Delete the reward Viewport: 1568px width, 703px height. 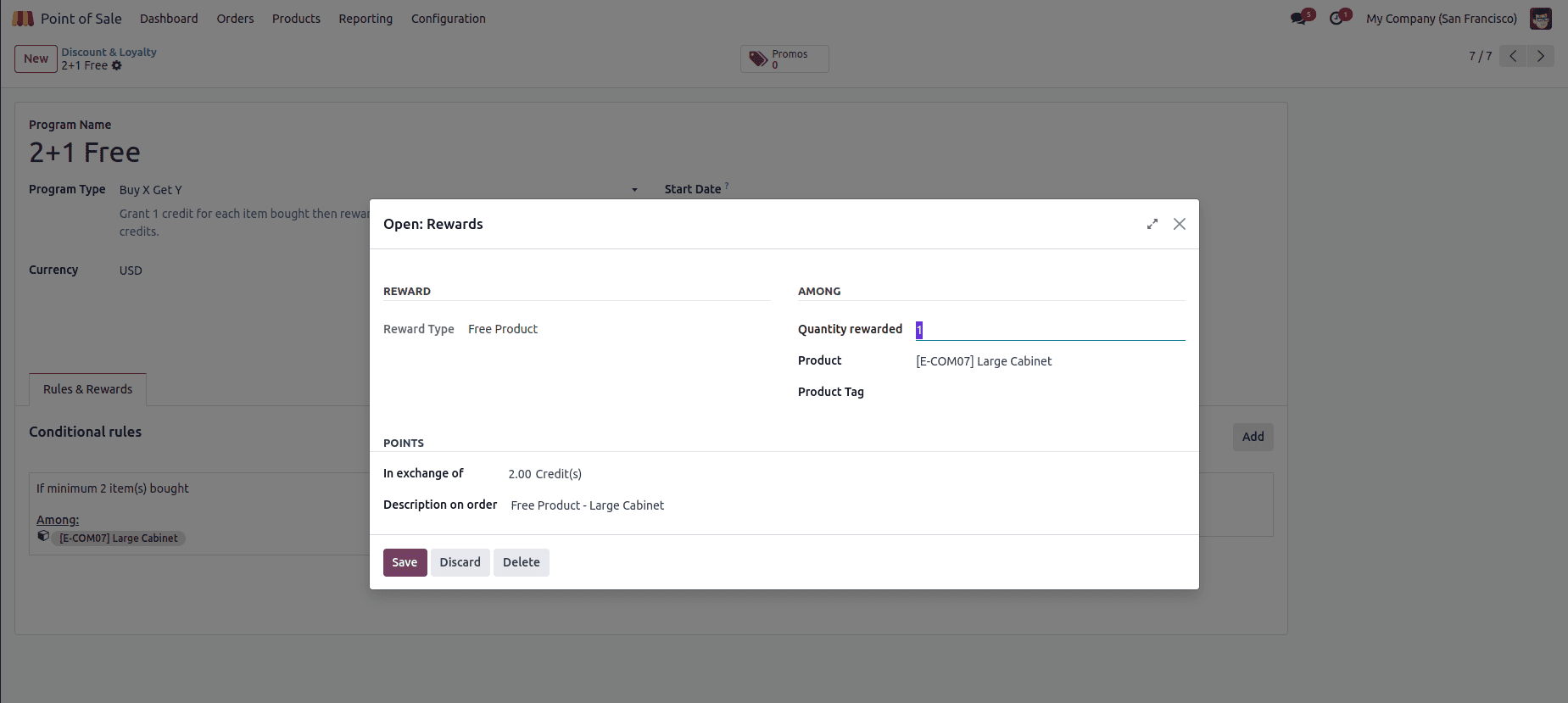[x=522, y=562]
